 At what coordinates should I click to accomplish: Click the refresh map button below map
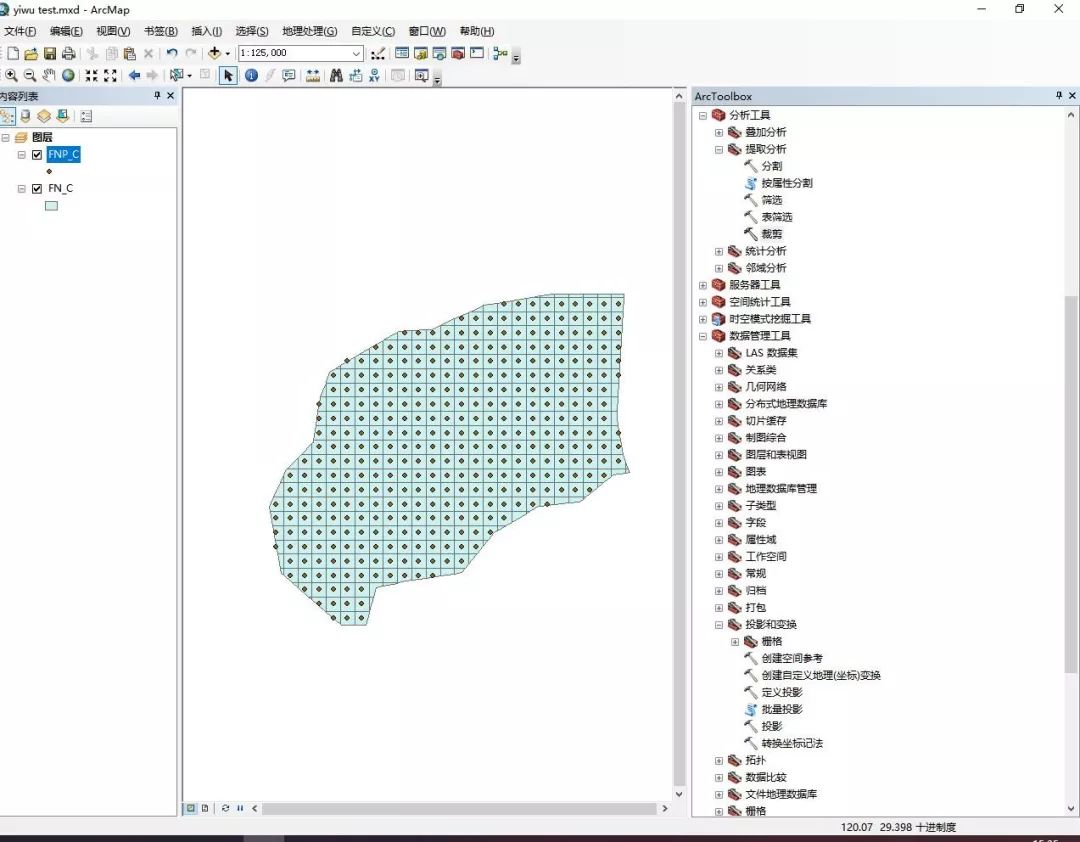click(225, 808)
